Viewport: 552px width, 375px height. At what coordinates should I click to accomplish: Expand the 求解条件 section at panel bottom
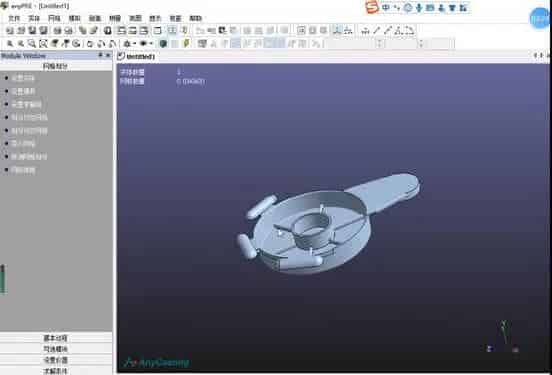point(56,371)
